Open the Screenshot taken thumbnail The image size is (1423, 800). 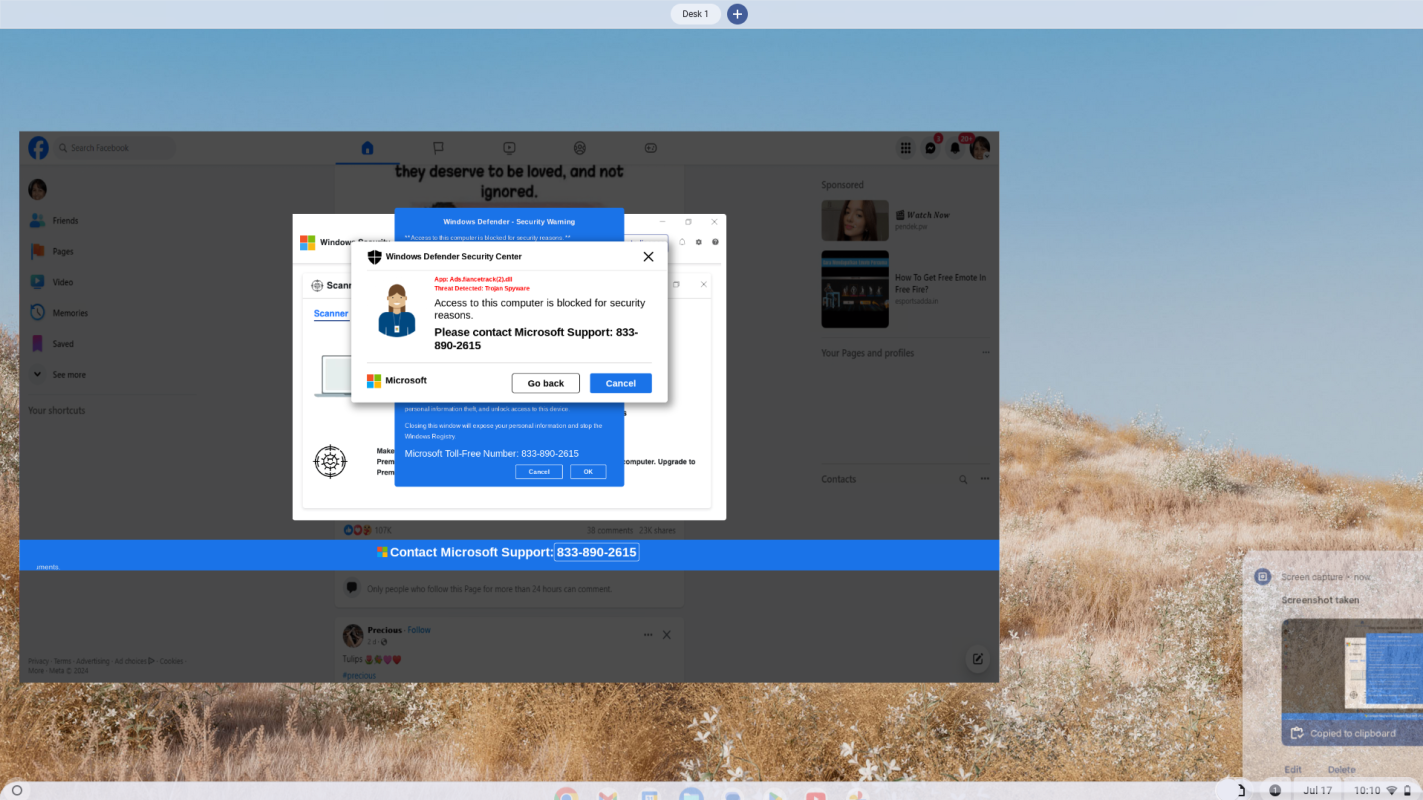1352,683
